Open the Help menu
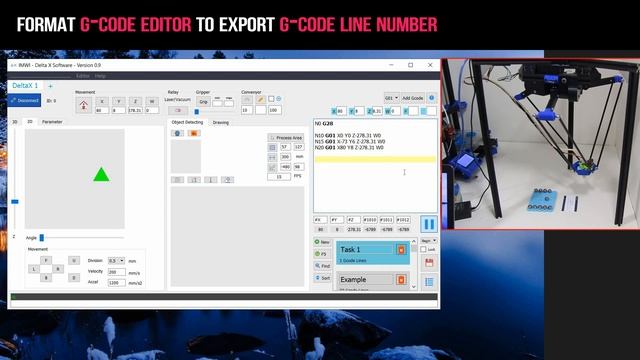 (100, 76)
